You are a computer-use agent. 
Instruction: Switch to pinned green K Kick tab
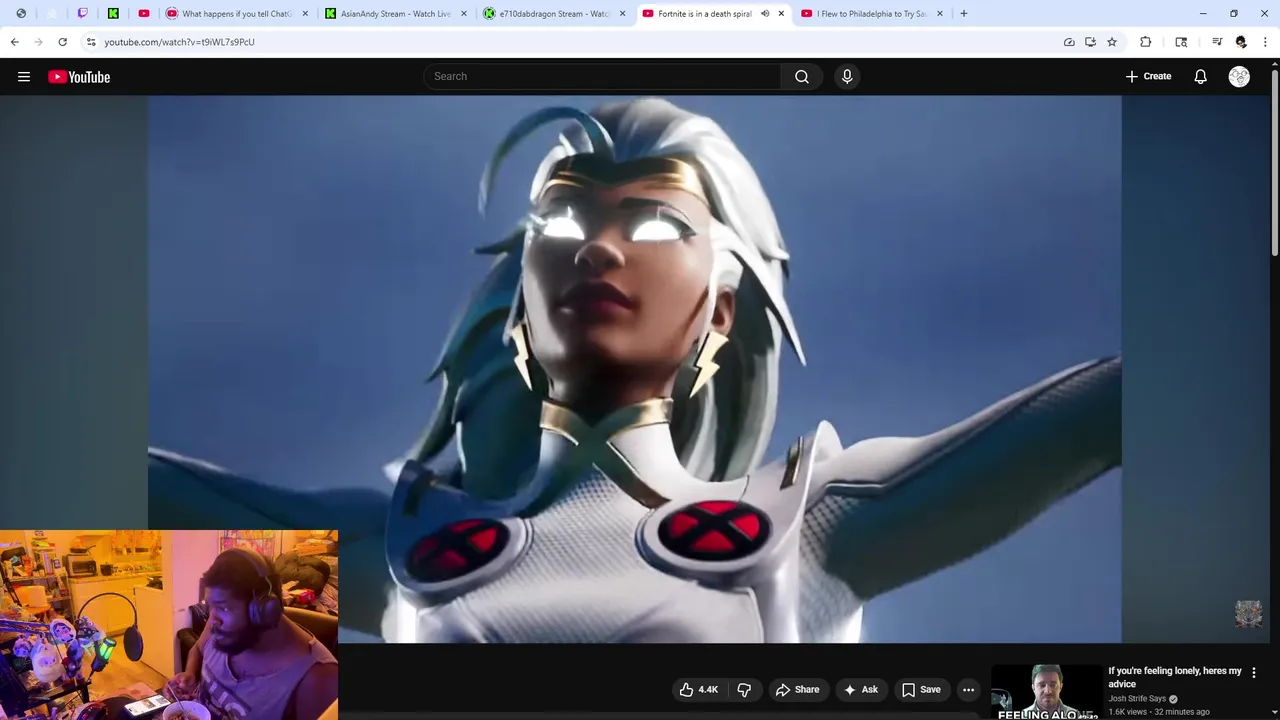coord(113,14)
